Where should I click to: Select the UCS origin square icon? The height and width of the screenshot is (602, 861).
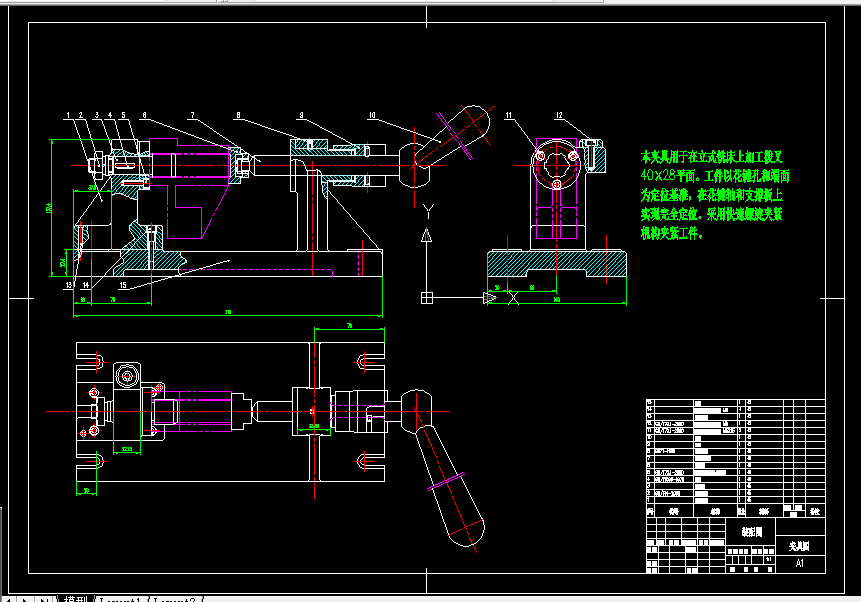[x=427, y=298]
